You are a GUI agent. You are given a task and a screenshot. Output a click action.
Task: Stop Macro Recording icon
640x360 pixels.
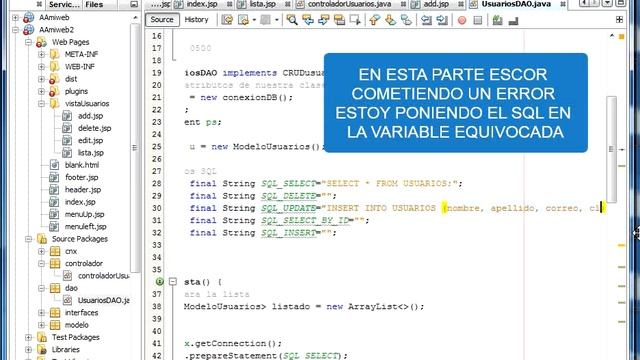tap(478, 20)
